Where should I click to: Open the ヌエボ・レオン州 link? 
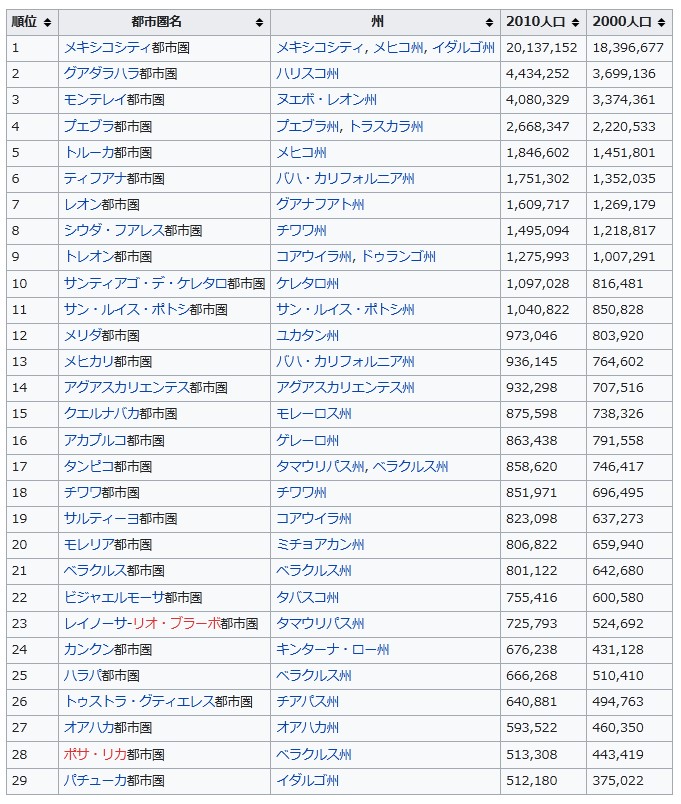tap(326, 99)
